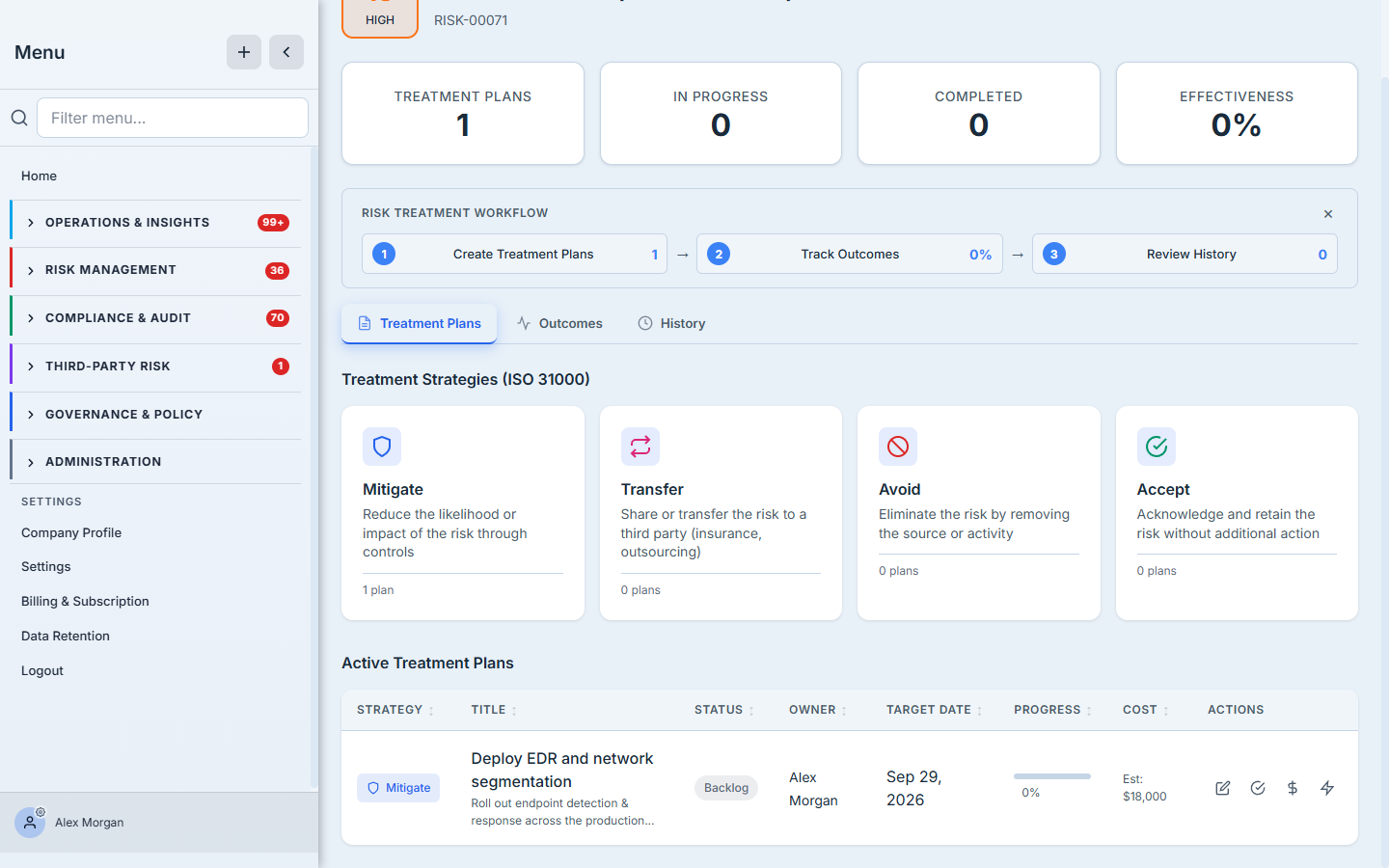Click the lightning bolt icon in Actions
Image resolution: width=1389 pixels, height=868 pixels.
click(x=1327, y=788)
